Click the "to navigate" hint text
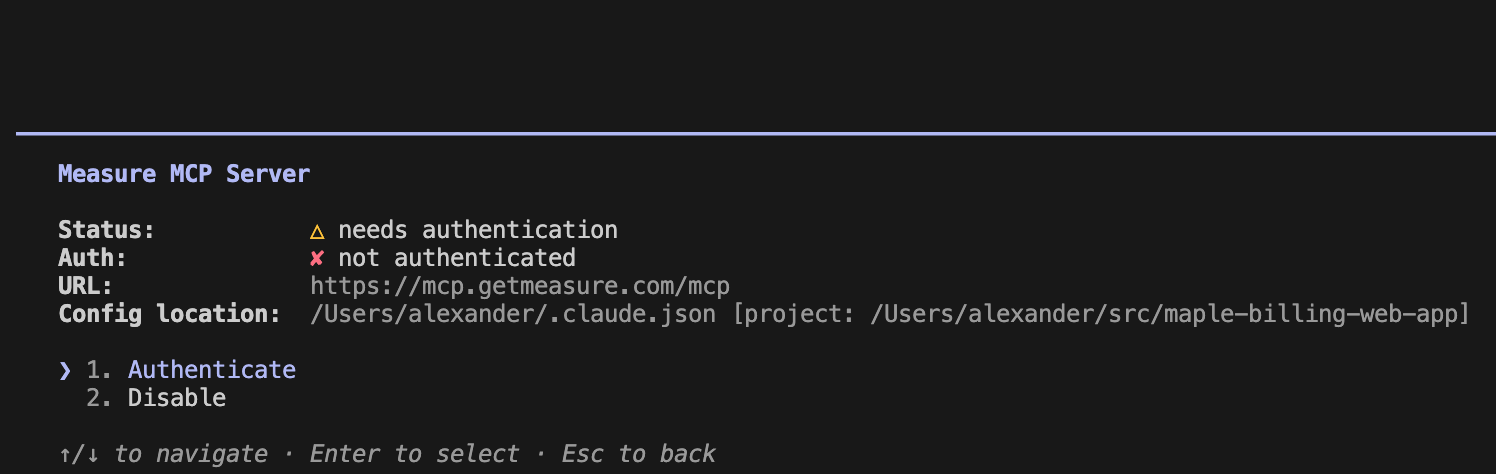1496x474 pixels. tap(191, 454)
